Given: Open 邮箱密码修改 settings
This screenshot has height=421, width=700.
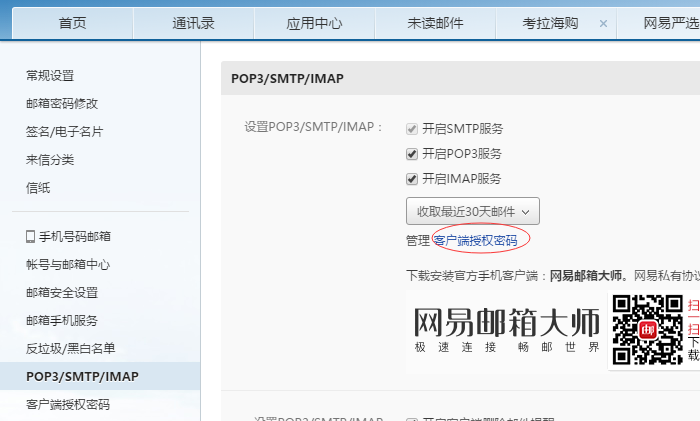Looking at the screenshot, I should pos(62,104).
